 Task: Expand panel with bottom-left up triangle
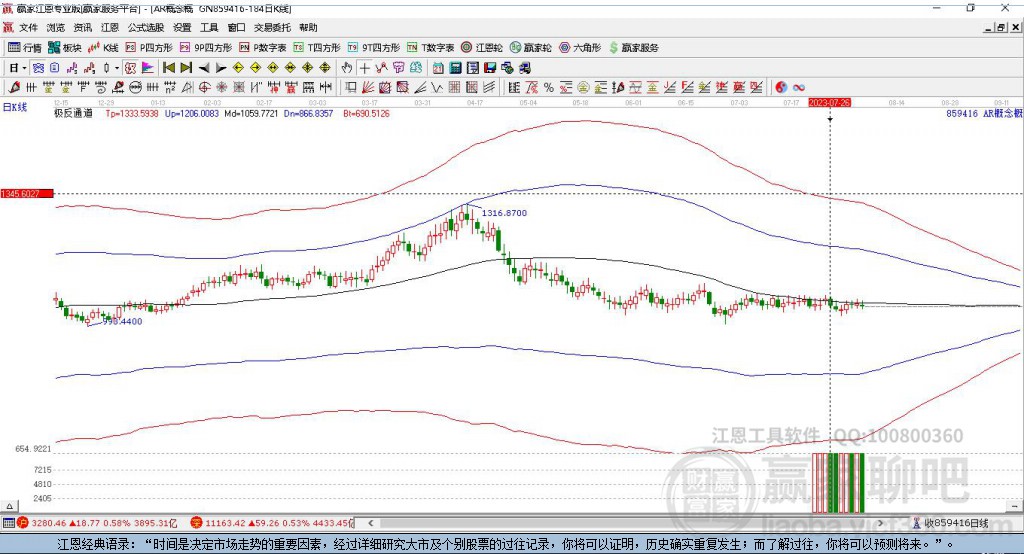[x=9, y=506]
